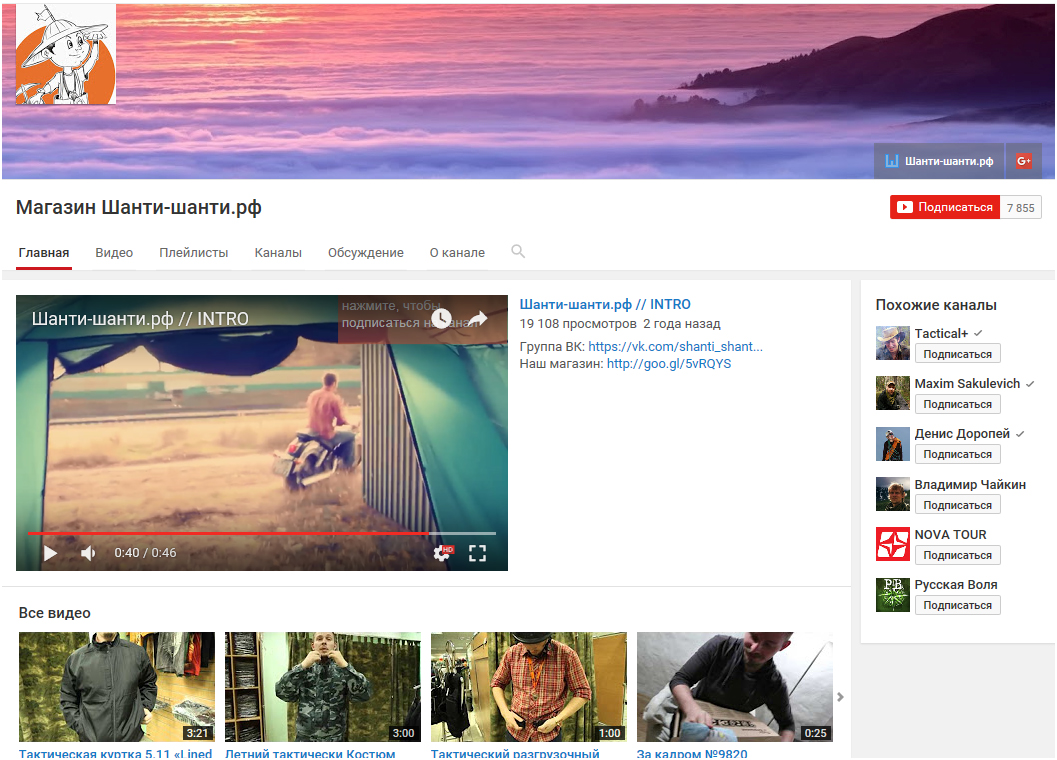Open the Google+ link icon on banner
1057x760 pixels.
click(1023, 161)
